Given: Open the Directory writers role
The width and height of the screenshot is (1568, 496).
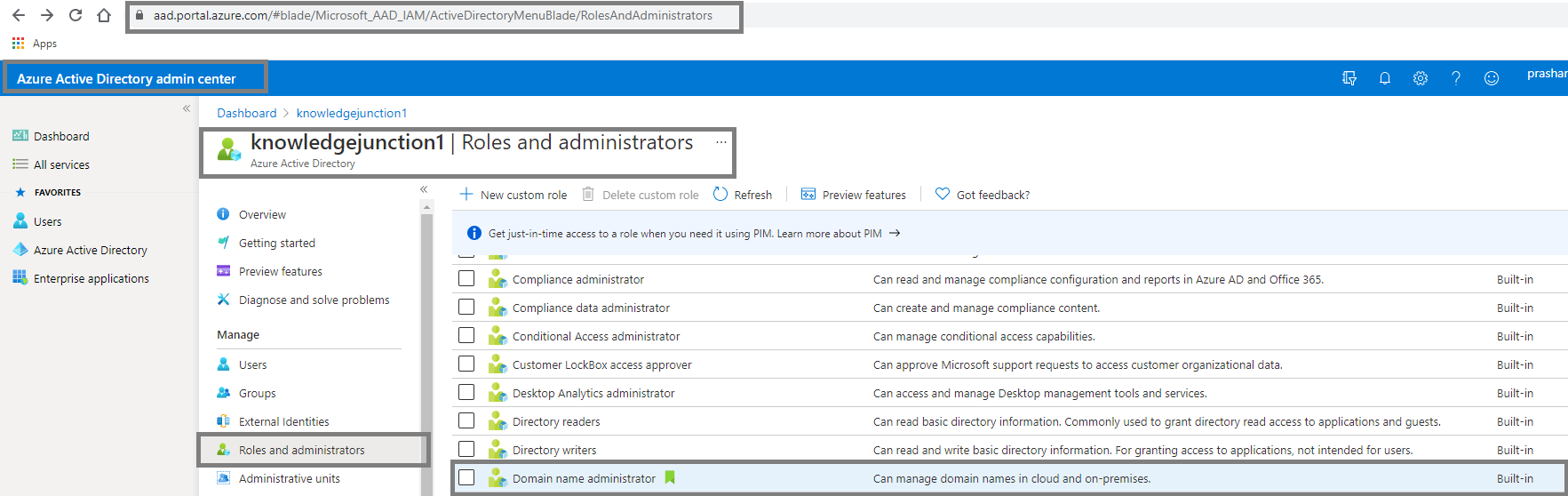Looking at the screenshot, I should pyautogui.click(x=554, y=450).
